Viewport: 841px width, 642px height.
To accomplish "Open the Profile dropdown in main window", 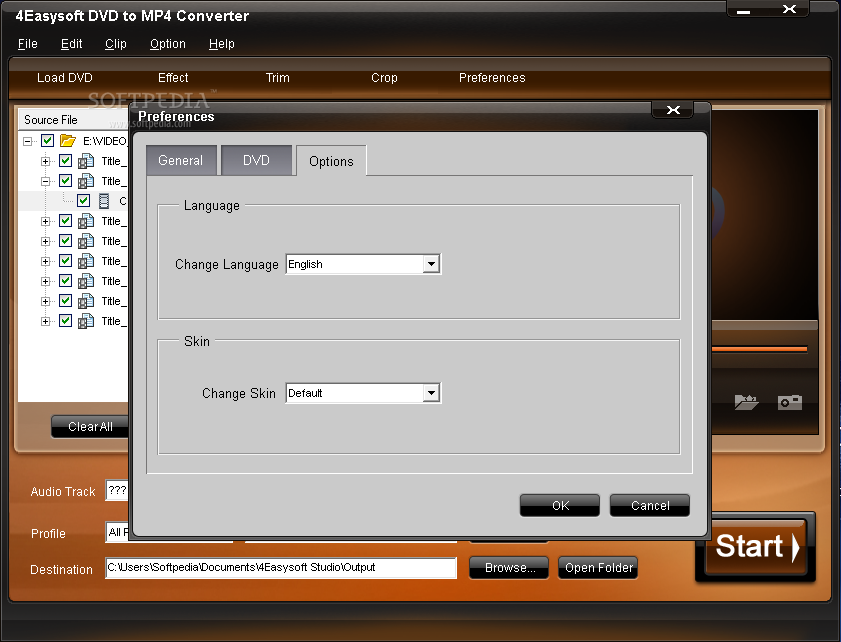I will [x=117, y=532].
